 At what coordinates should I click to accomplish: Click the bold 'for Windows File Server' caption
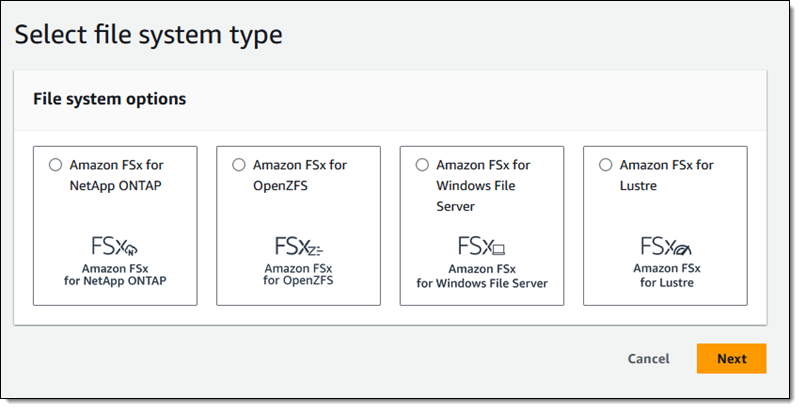tap(482, 283)
